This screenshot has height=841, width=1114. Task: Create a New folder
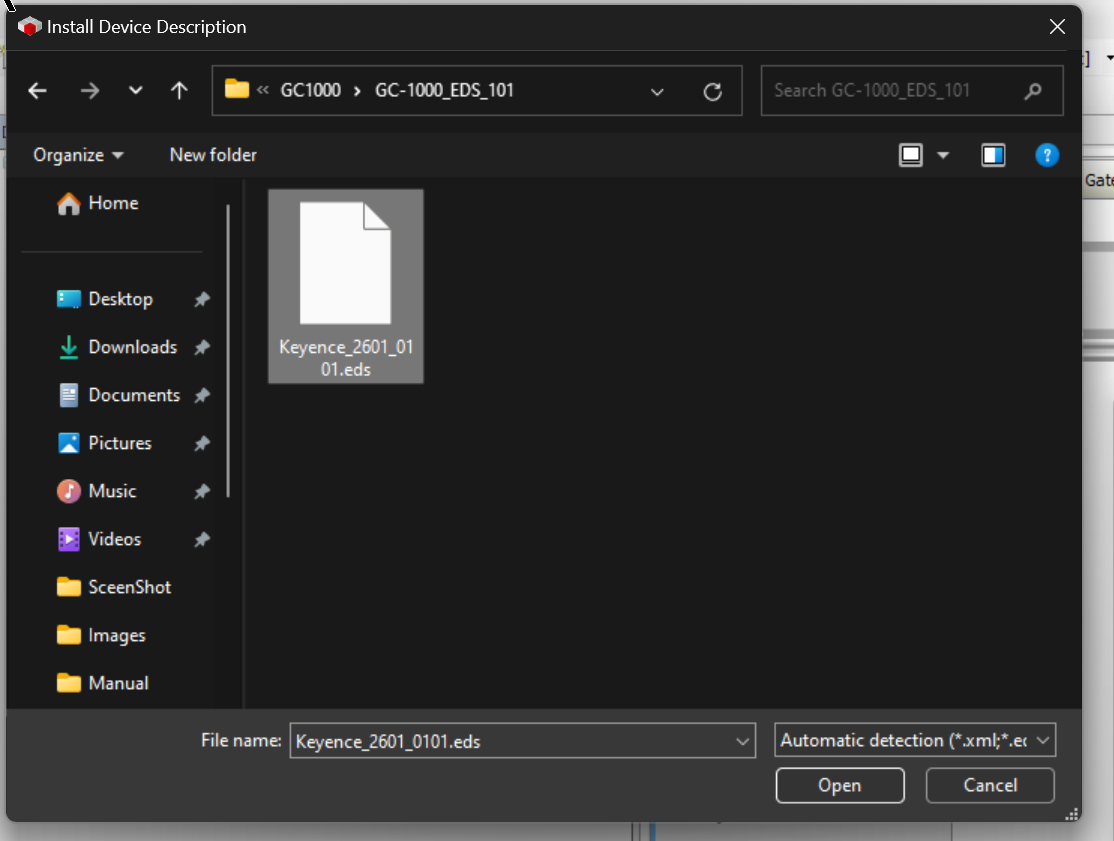click(213, 155)
